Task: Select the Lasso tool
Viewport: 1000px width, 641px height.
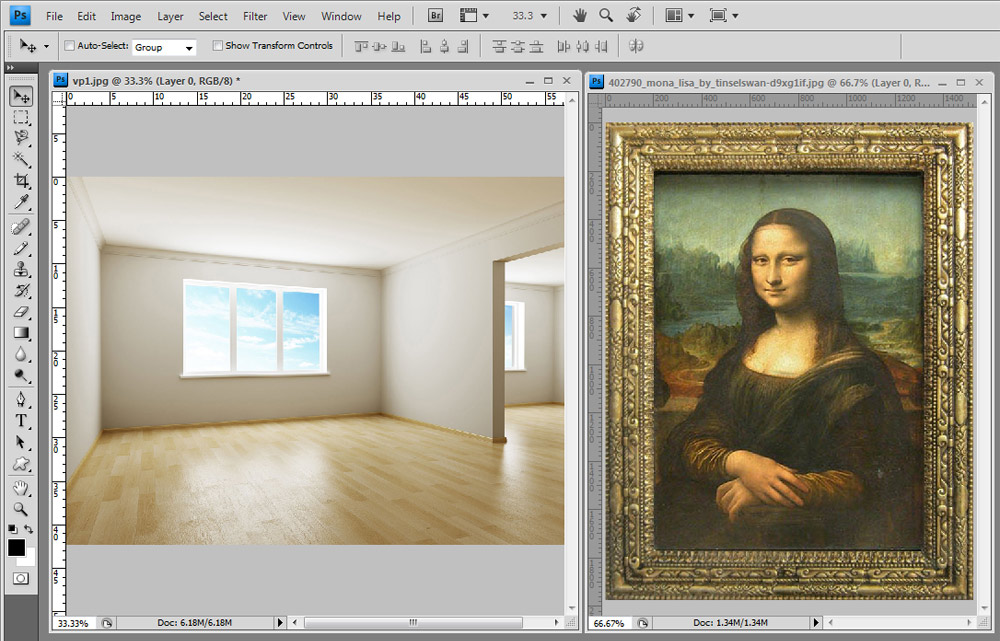Action: coord(21,138)
